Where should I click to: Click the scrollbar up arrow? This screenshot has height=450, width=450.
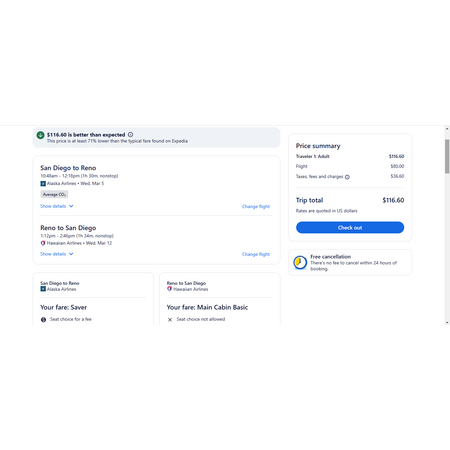click(447, 129)
